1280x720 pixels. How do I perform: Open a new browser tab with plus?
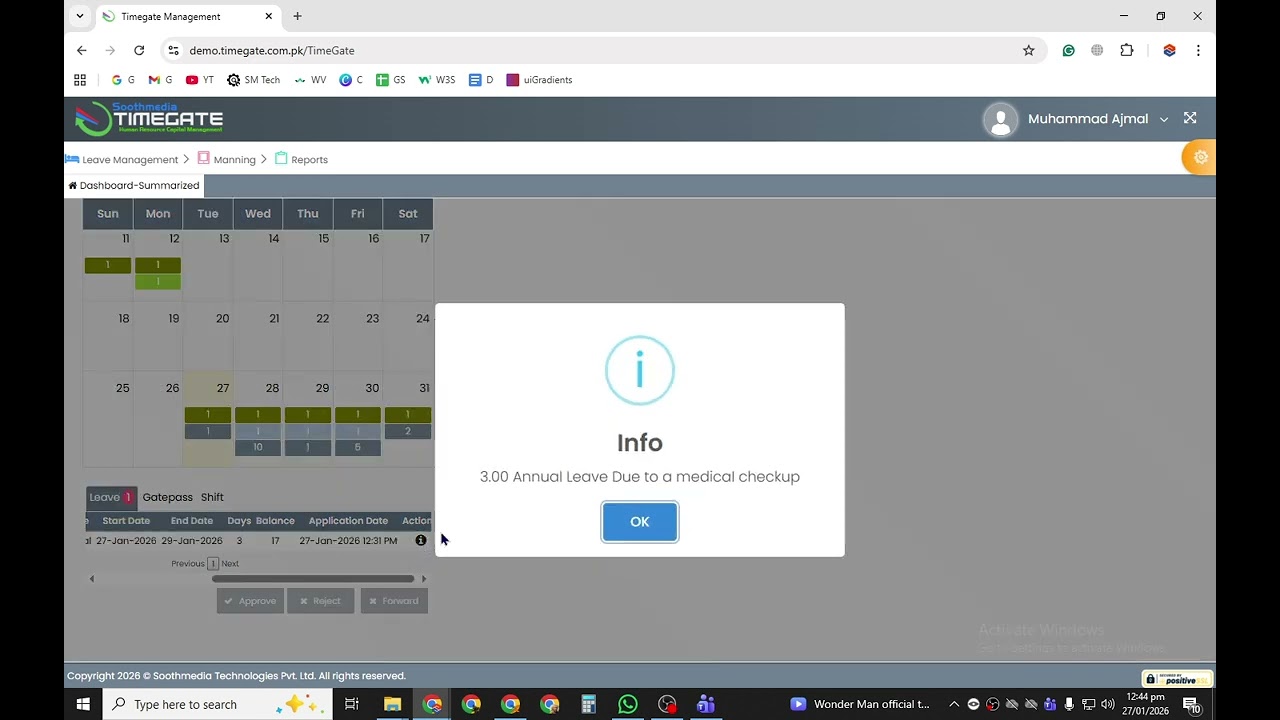tap(297, 16)
